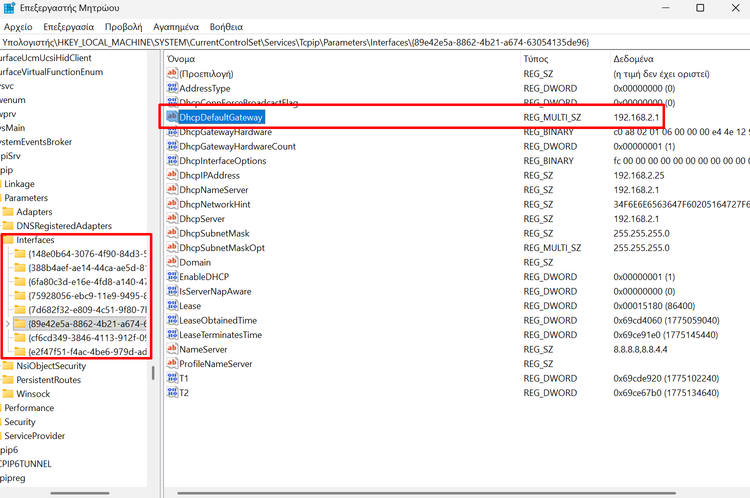Expand the {89e42e5a-8862... key chevron
The height and width of the screenshot is (498, 750).
9,324
